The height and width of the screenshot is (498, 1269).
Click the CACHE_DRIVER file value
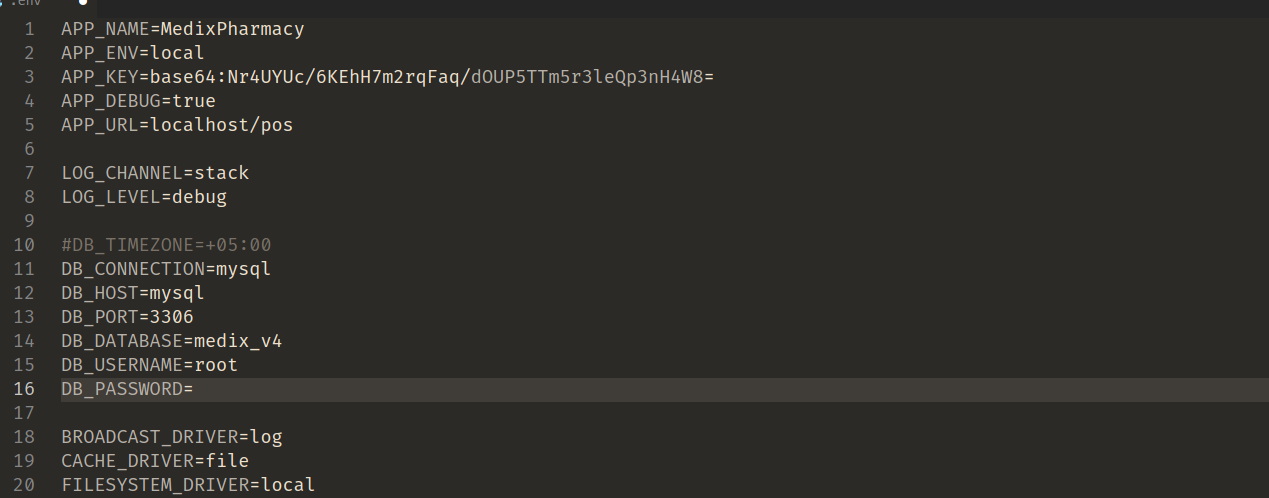226,461
